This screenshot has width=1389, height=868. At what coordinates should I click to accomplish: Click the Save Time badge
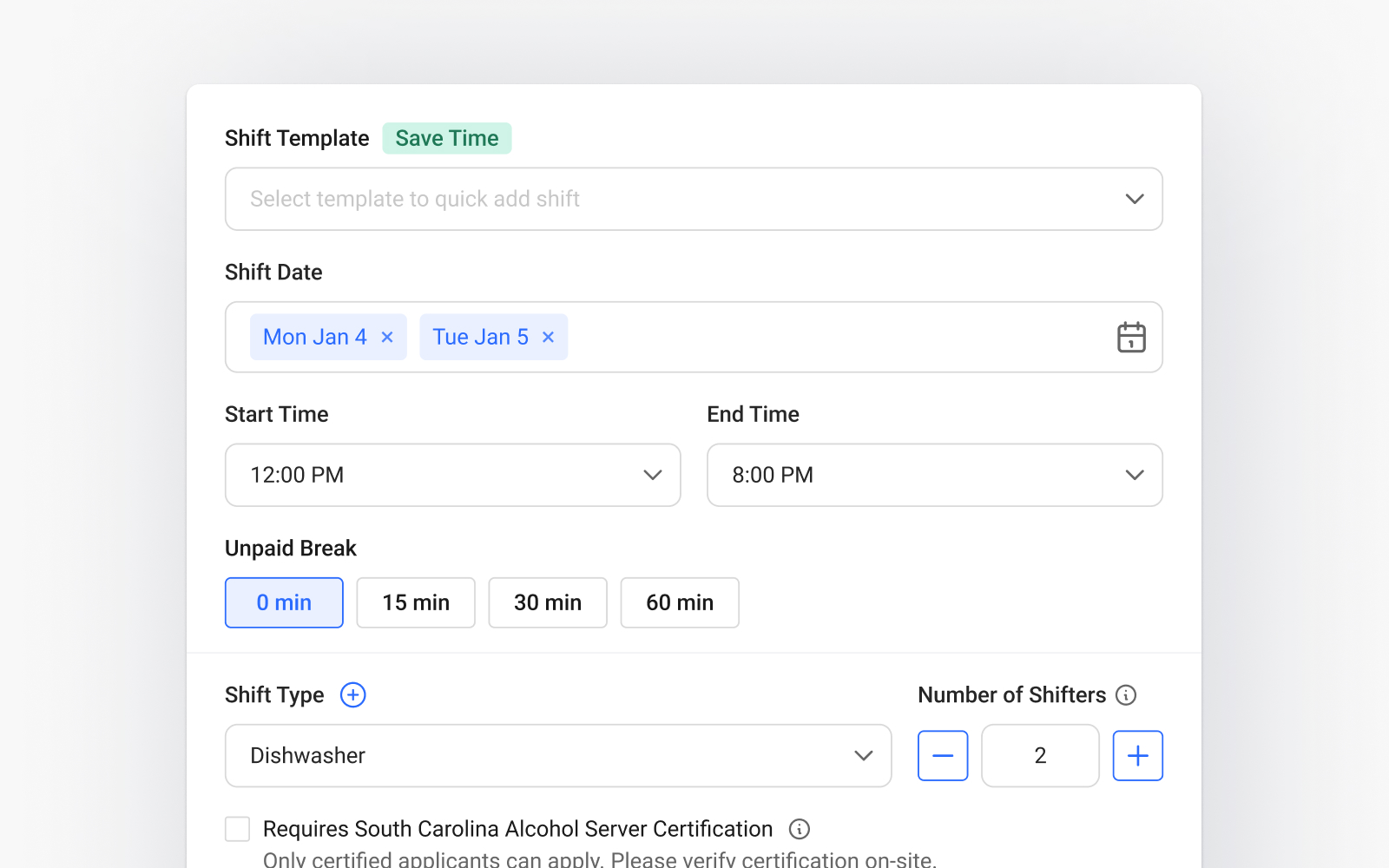click(447, 138)
